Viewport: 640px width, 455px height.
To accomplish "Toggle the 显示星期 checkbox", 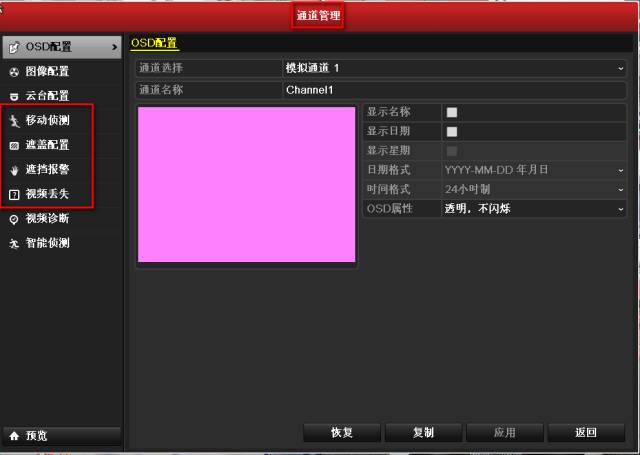I will coord(452,151).
